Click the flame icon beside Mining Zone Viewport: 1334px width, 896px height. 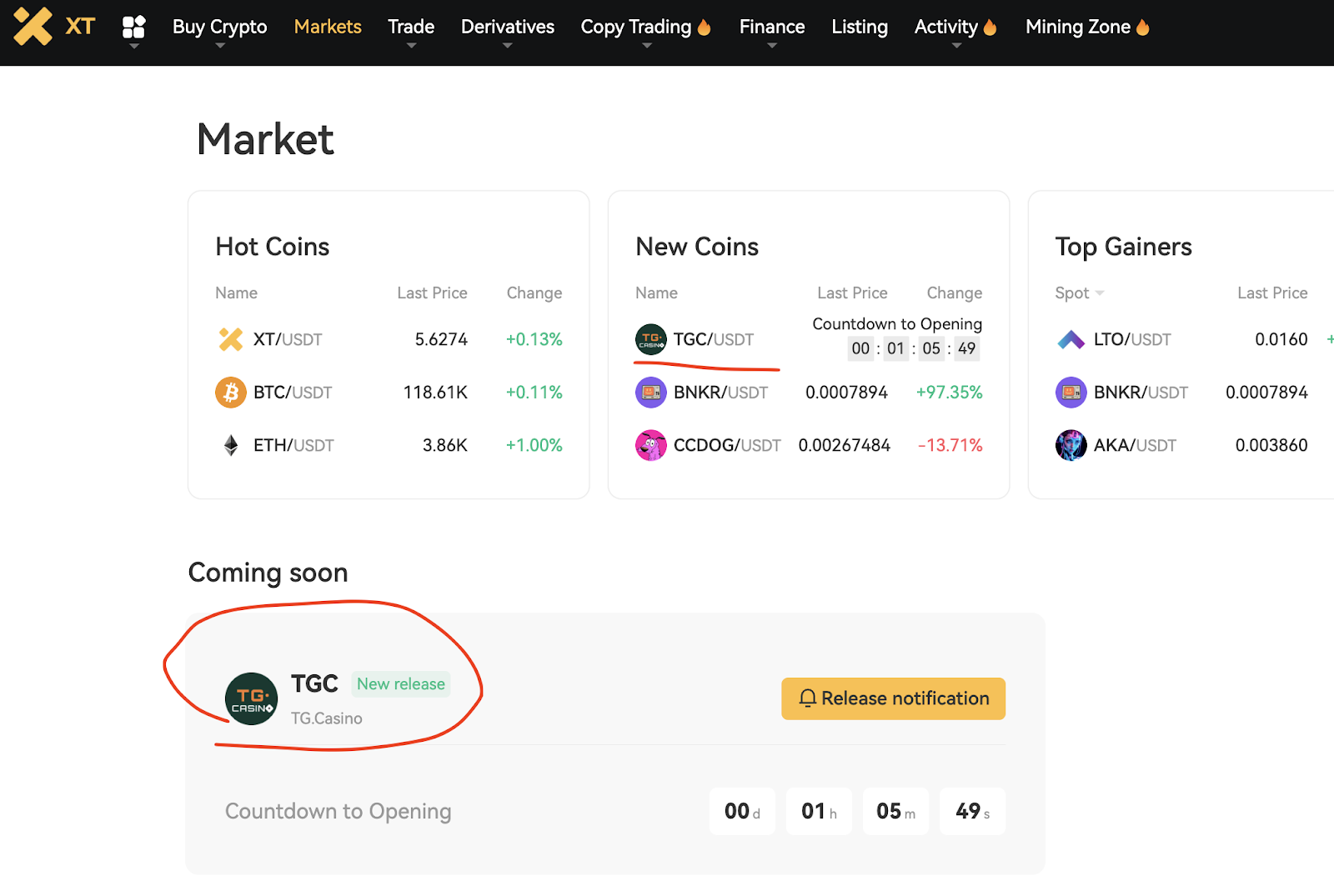tap(1143, 27)
